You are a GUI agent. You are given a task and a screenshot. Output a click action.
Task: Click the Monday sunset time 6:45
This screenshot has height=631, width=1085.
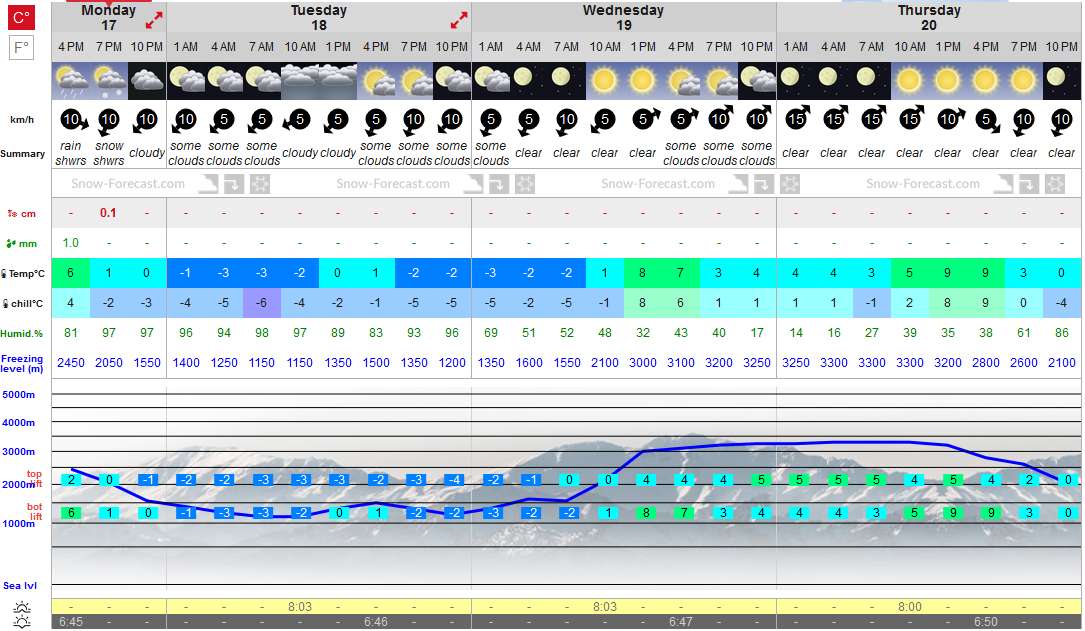[x=71, y=622]
